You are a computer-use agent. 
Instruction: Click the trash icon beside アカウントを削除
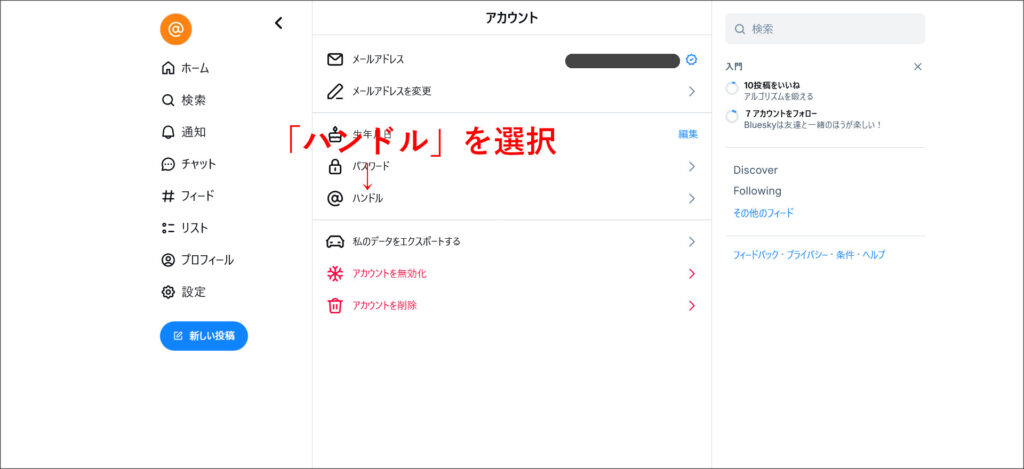click(335, 306)
